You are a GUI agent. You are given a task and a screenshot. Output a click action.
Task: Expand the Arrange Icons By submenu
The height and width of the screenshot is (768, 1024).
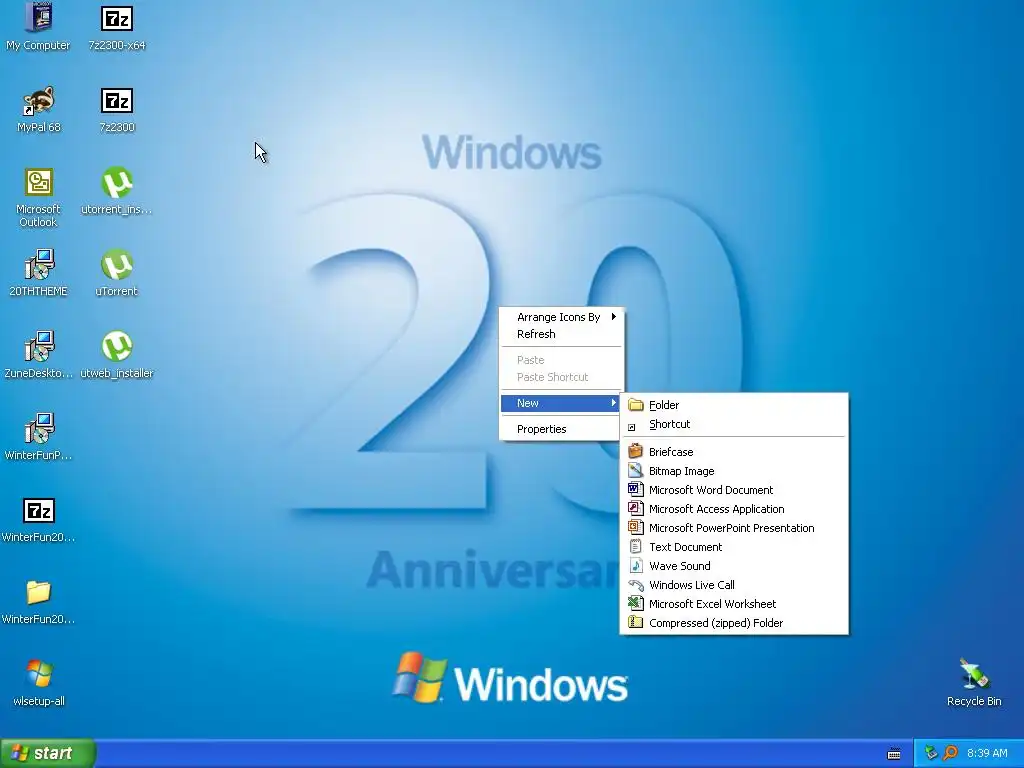coord(560,317)
